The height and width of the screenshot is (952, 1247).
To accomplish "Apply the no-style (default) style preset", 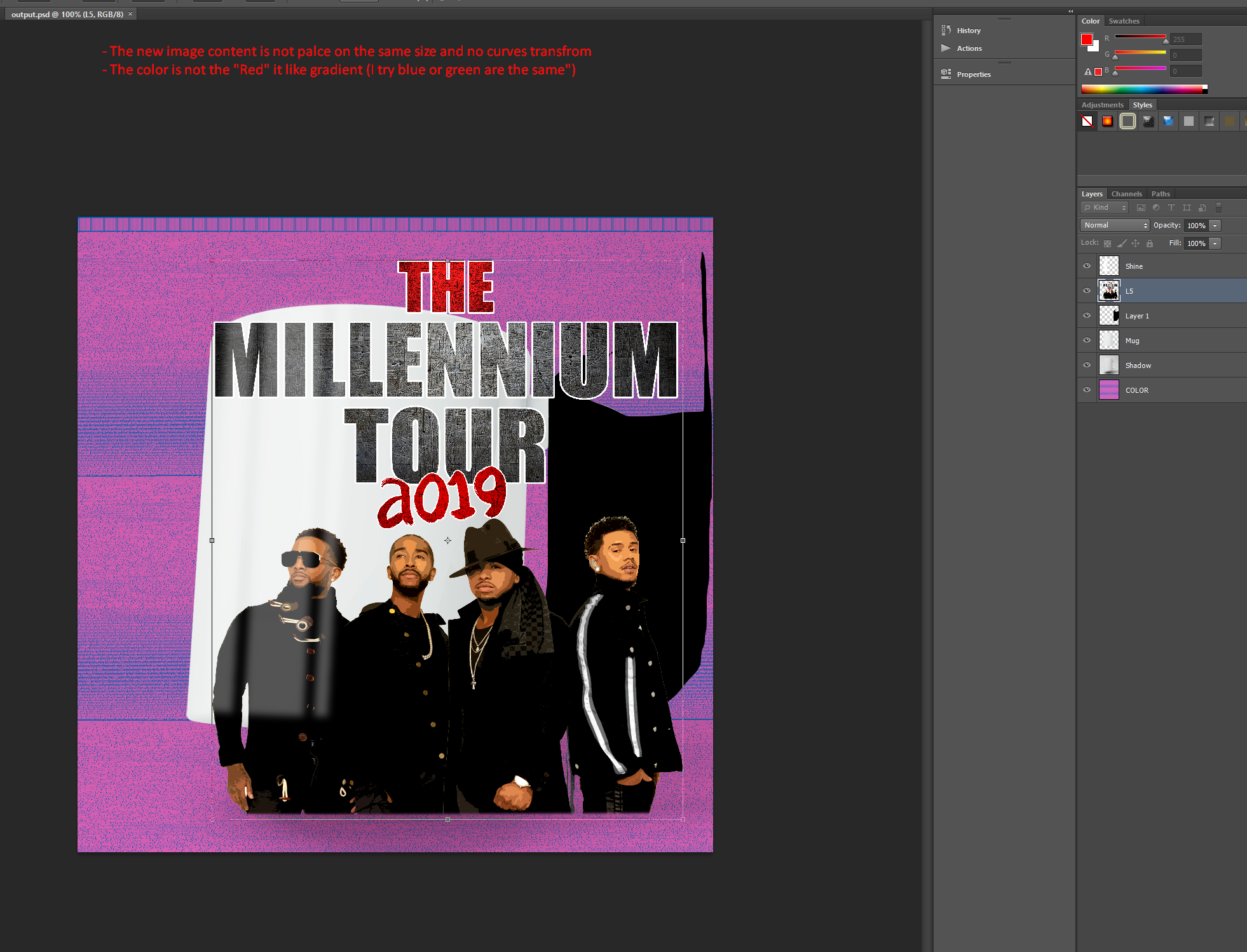I will (x=1087, y=121).
